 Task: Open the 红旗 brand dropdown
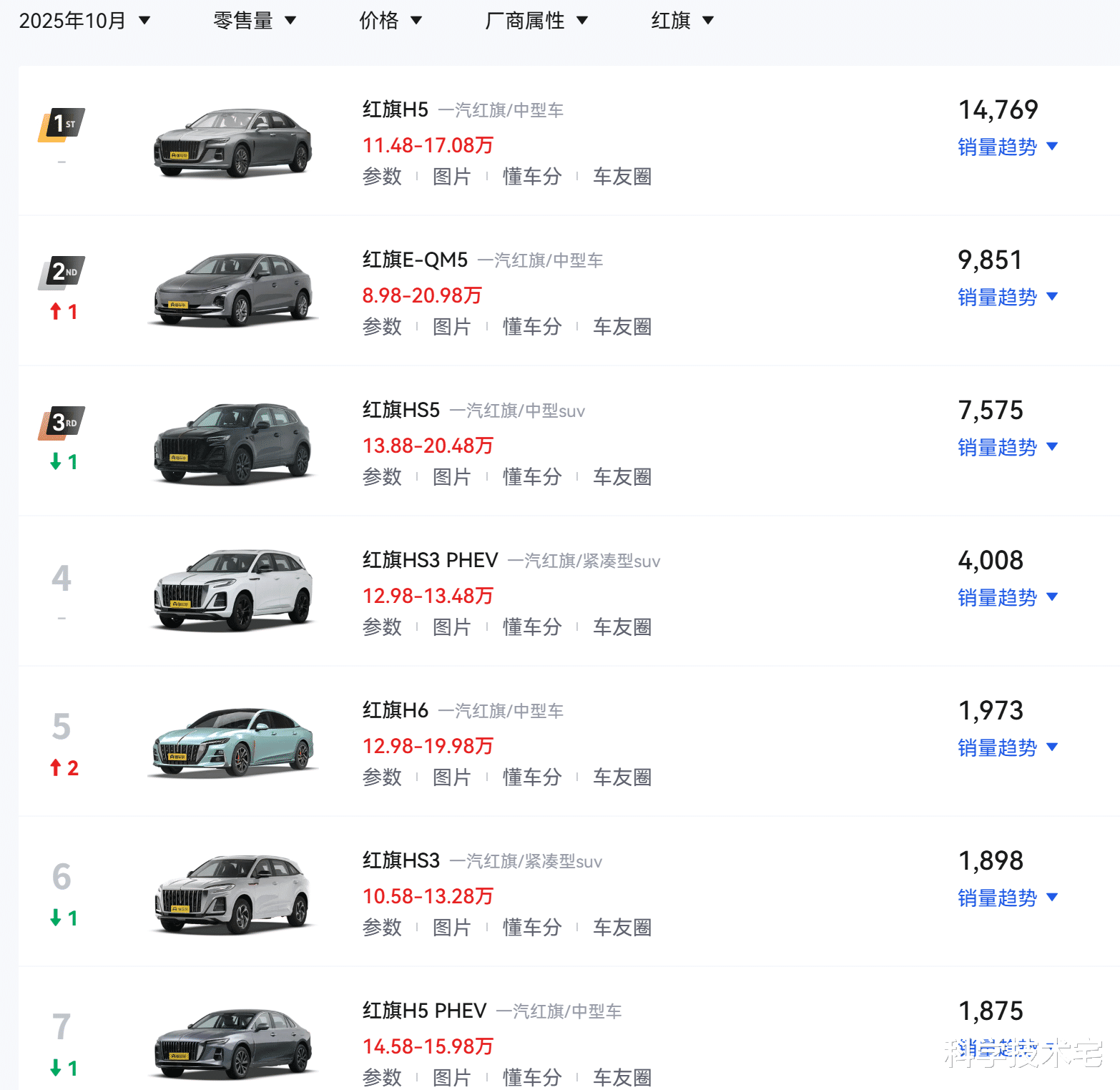(682, 21)
